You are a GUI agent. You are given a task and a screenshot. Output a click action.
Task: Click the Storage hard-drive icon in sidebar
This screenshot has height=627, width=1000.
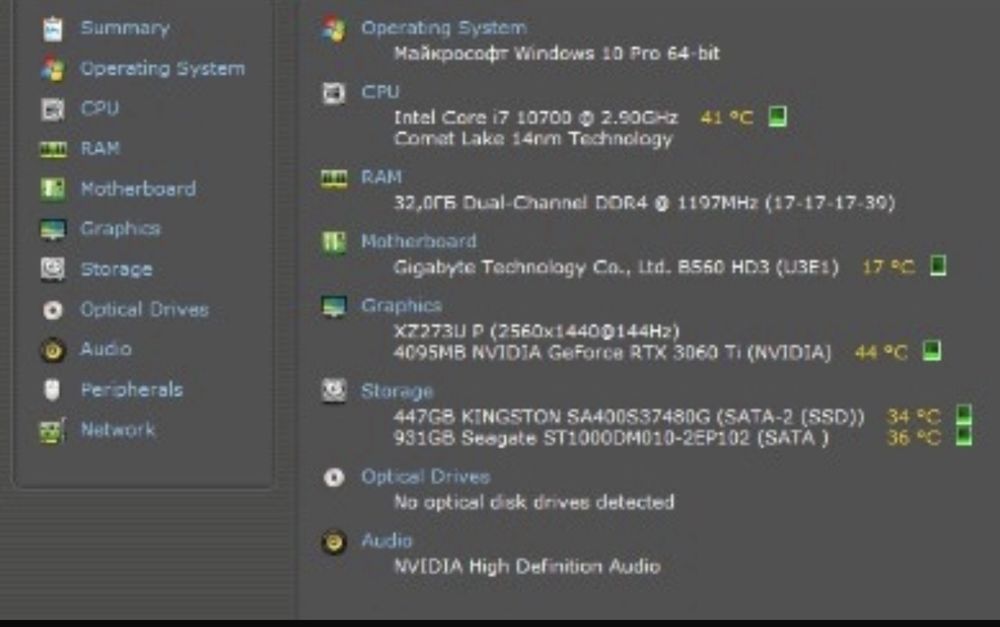53,269
